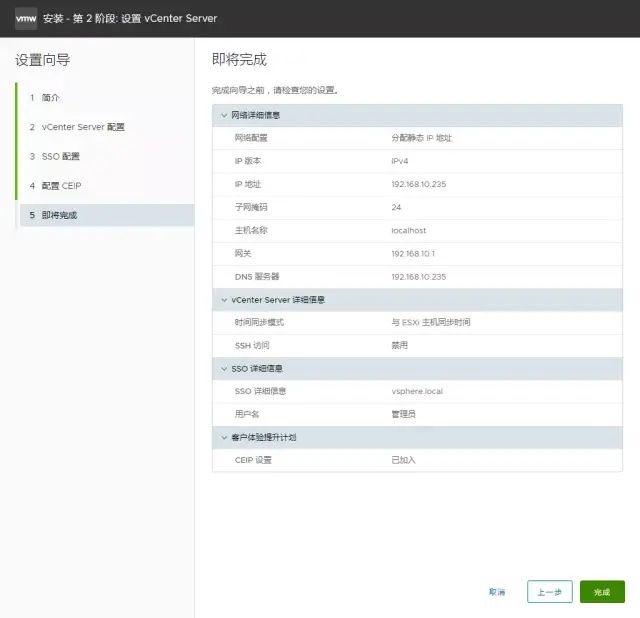Select the DNS 服务器 value 192.168.10.235
Viewport: 640px width, 618px height.
[418, 277]
